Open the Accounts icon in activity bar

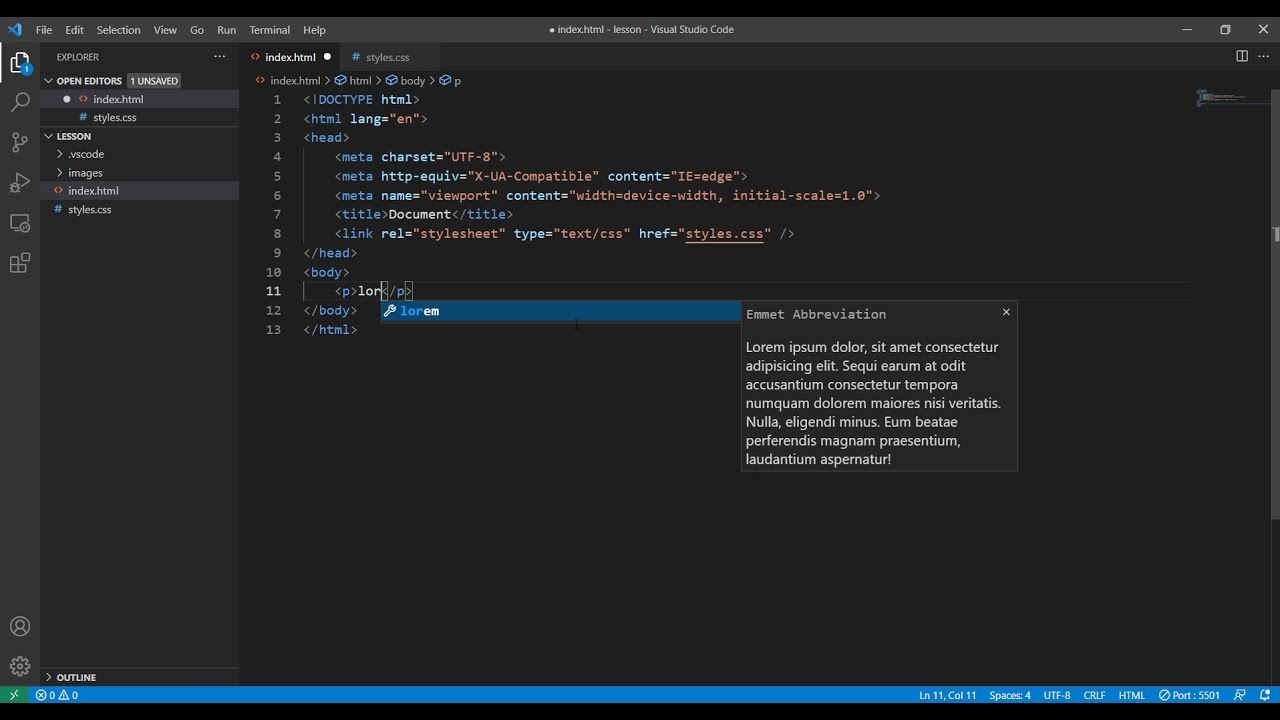click(20, 627)
